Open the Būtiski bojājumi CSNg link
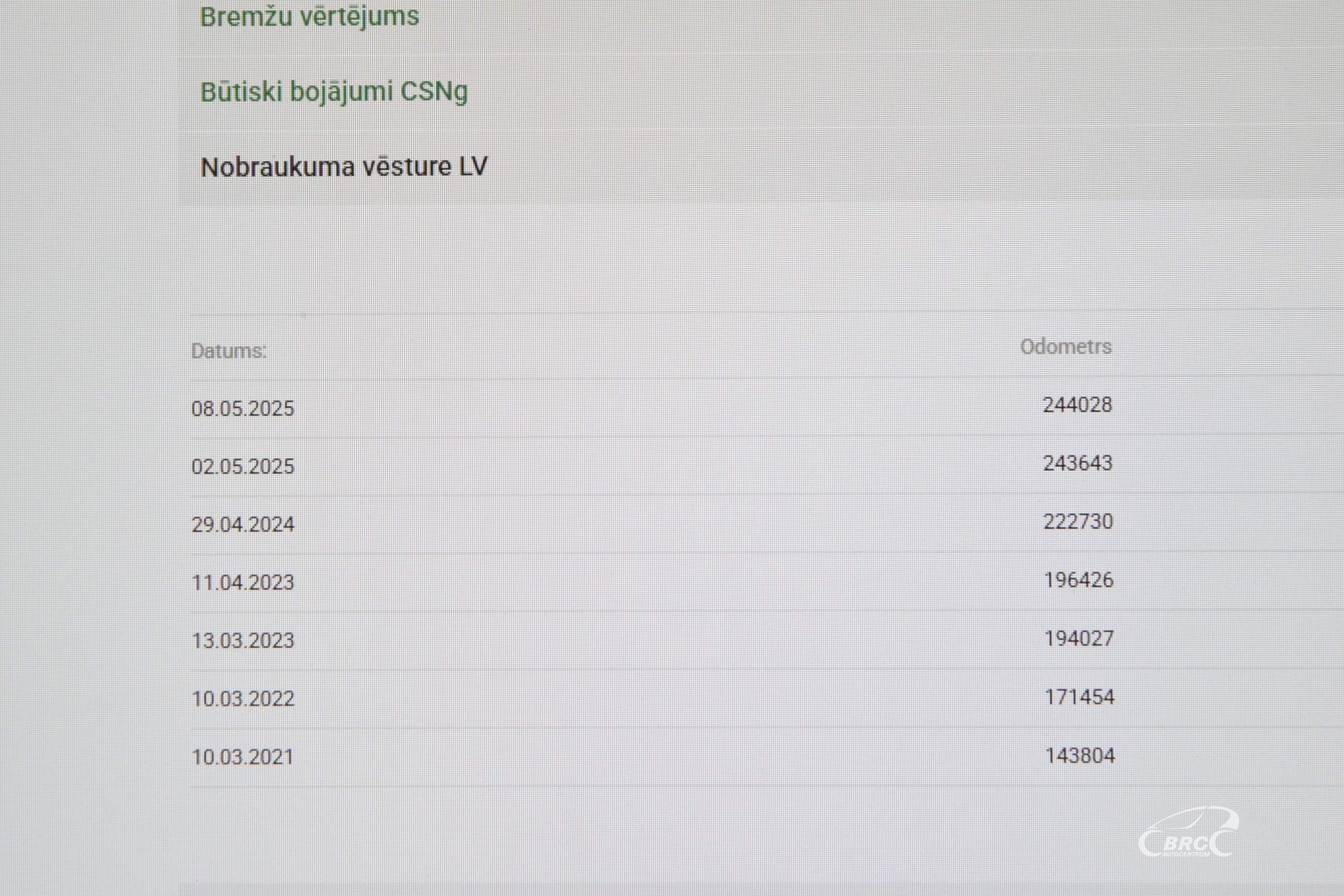Viewport: 1344px width, 896px height. (334, 93)
